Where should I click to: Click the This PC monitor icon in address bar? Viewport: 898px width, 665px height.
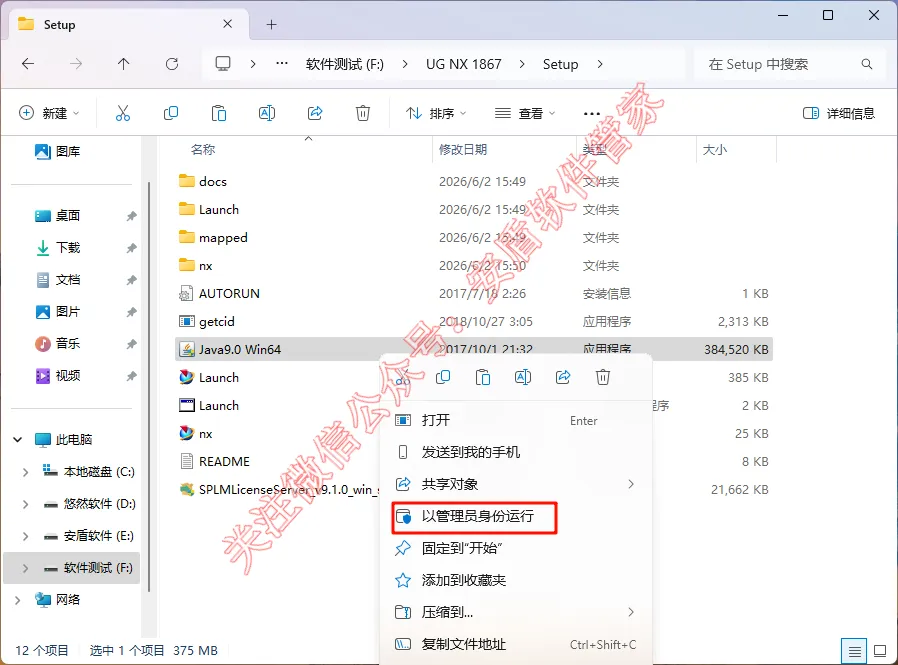click(223, 64)
